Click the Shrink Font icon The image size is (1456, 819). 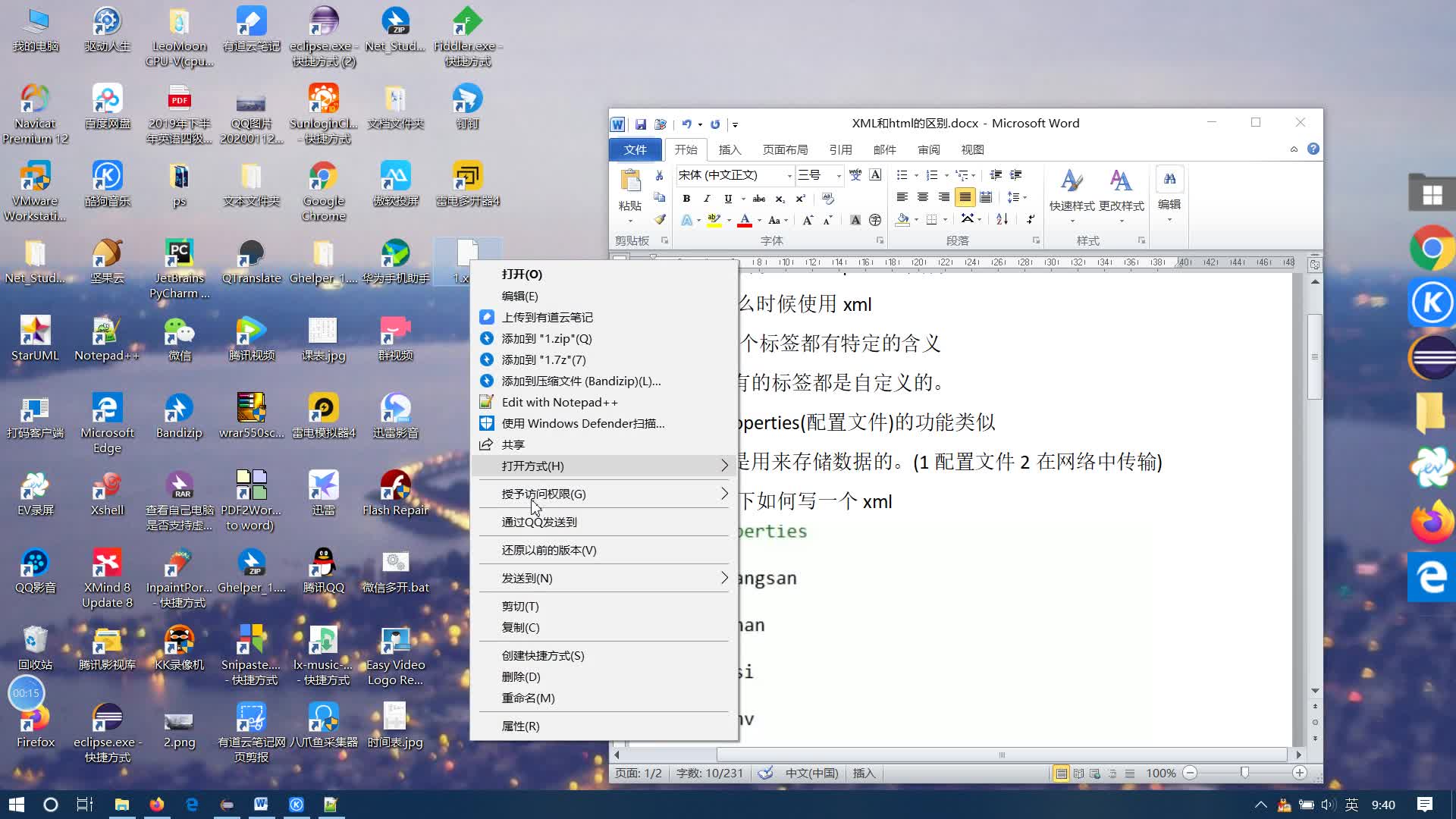828,220
